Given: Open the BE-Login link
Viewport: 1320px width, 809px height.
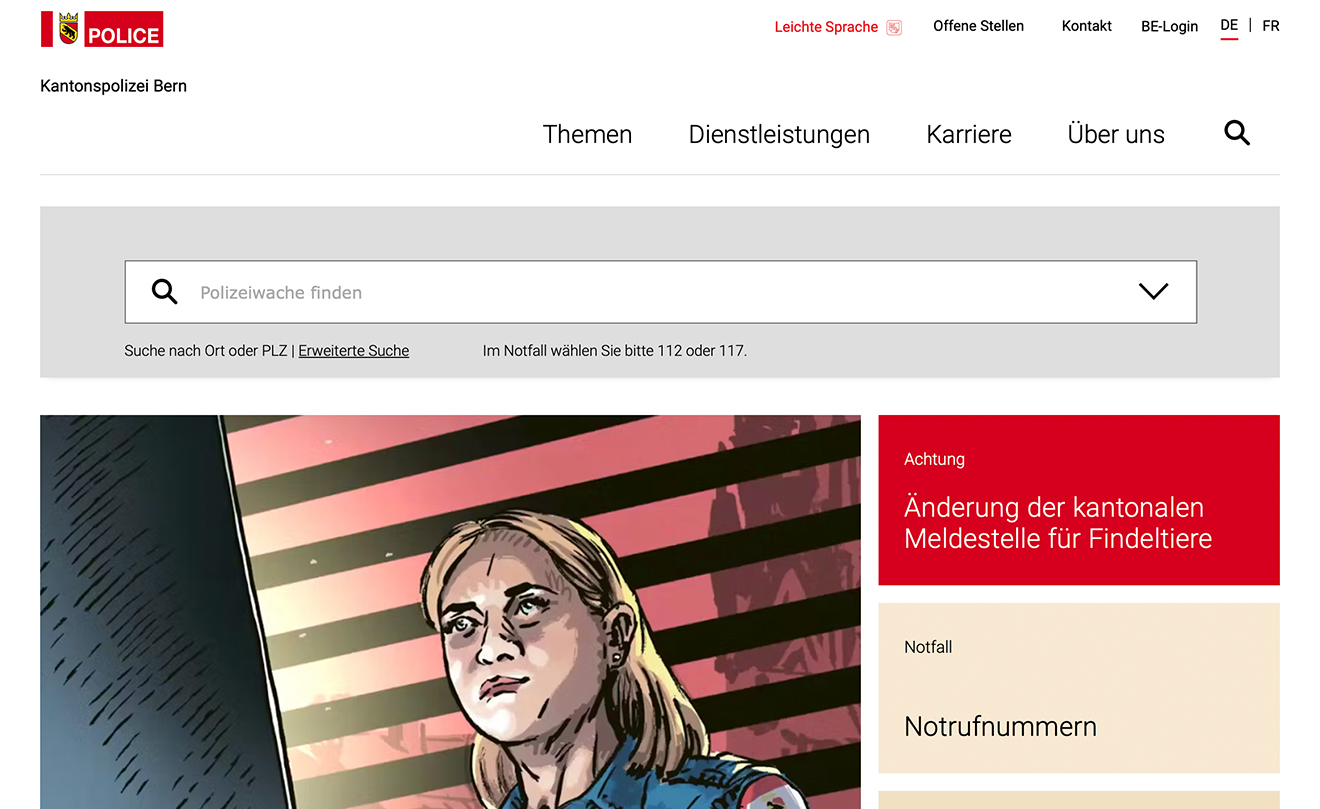Looking at the screenshot, I should [1169, 27].
